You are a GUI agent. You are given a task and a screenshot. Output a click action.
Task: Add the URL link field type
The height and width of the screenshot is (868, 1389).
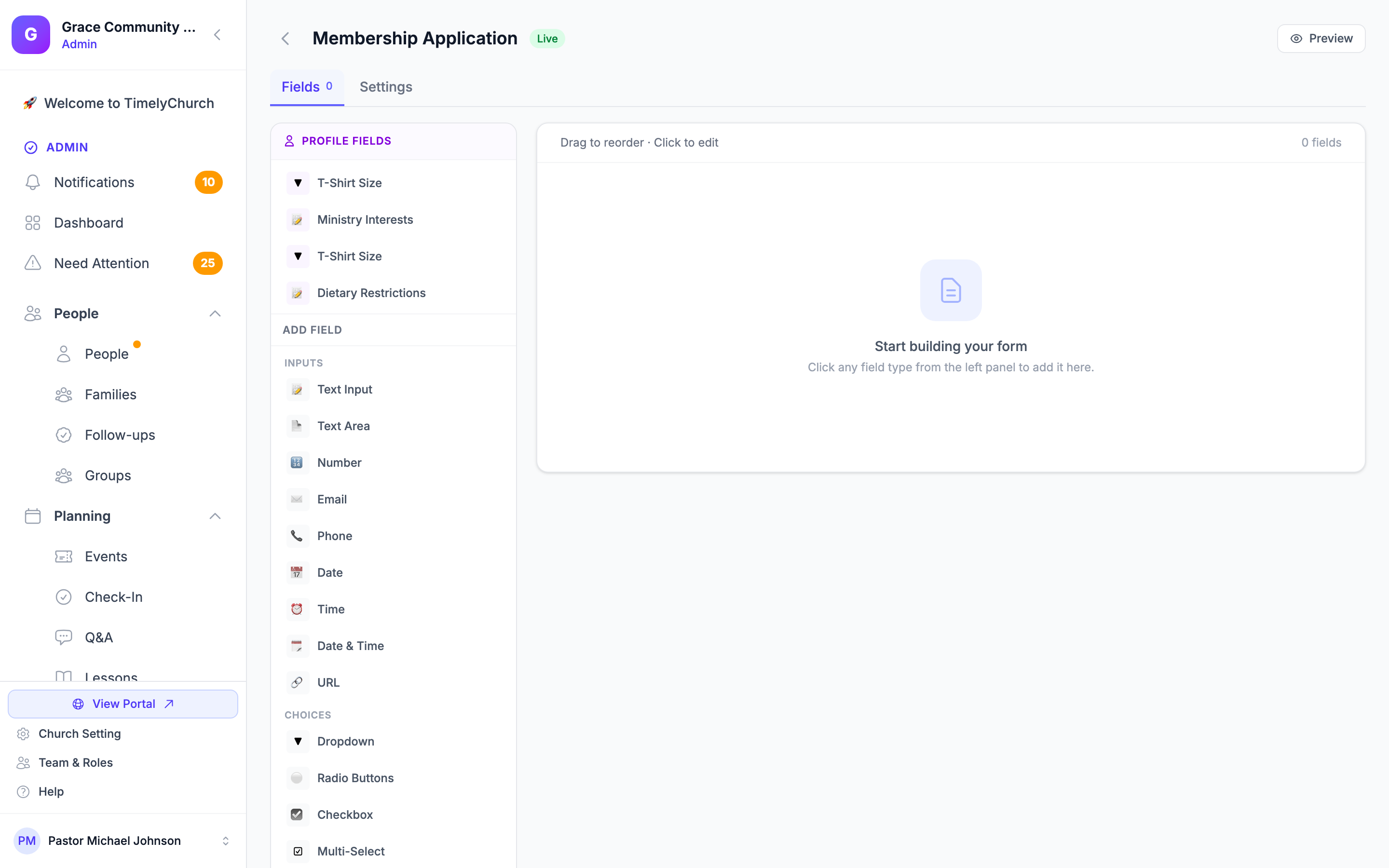click(x=393, y=682)
